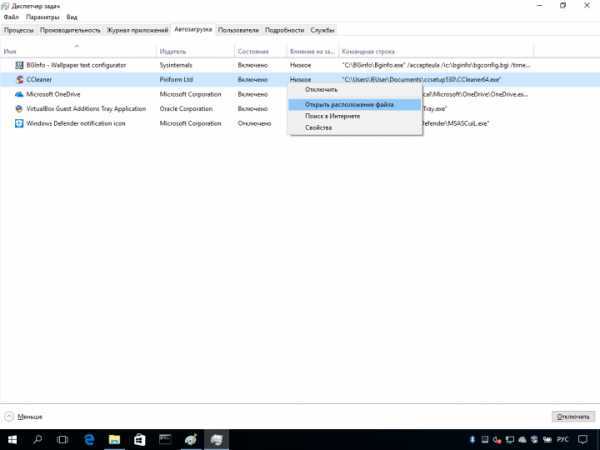Viewport: 600px width, 450px height.
Task: Open the Action Center notification icon
Action: click(x=583, y=440)
